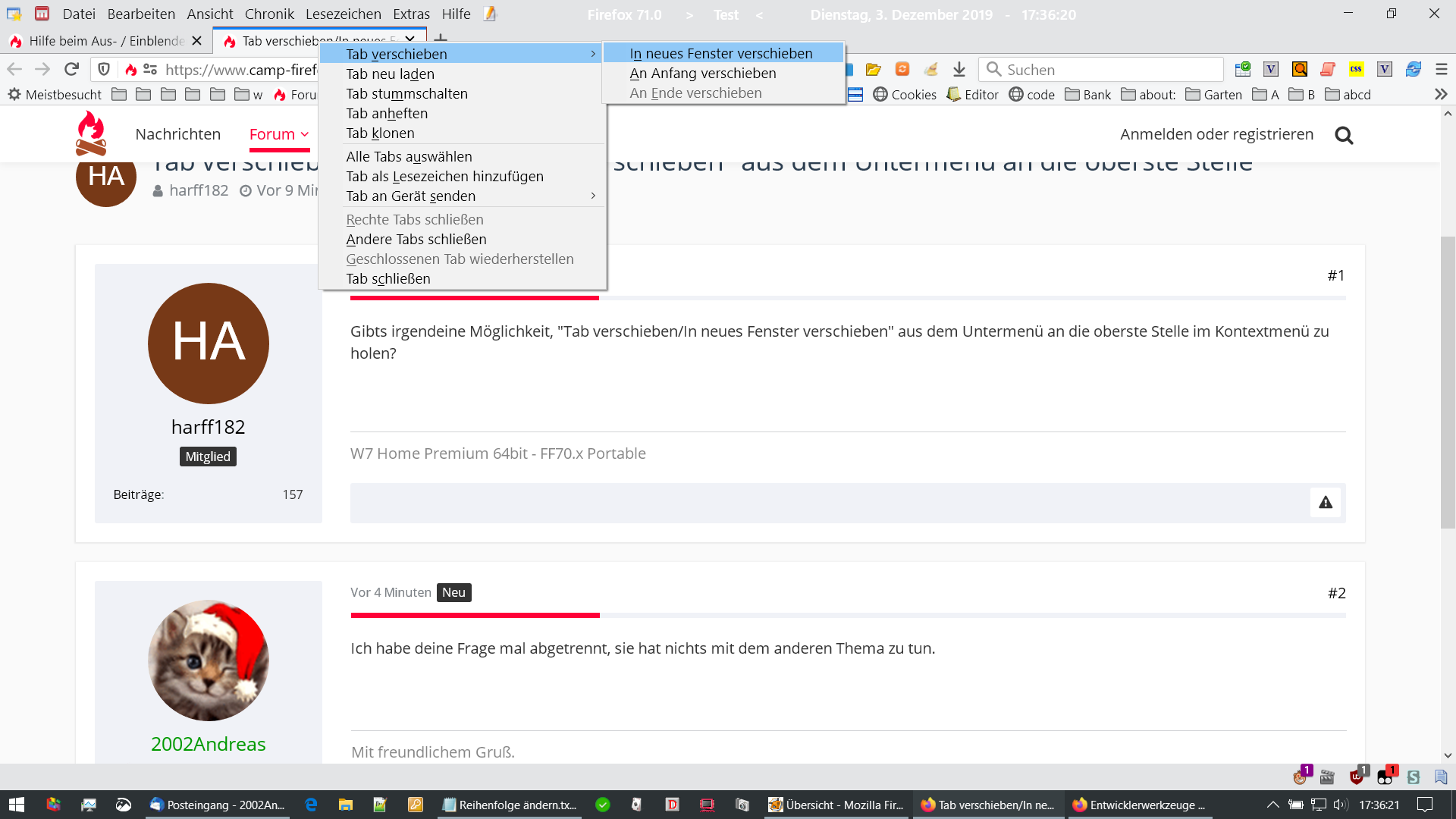This screenshot has width=1456, height=819.
Task: Click the page reload icon
Action: point(71,70)
